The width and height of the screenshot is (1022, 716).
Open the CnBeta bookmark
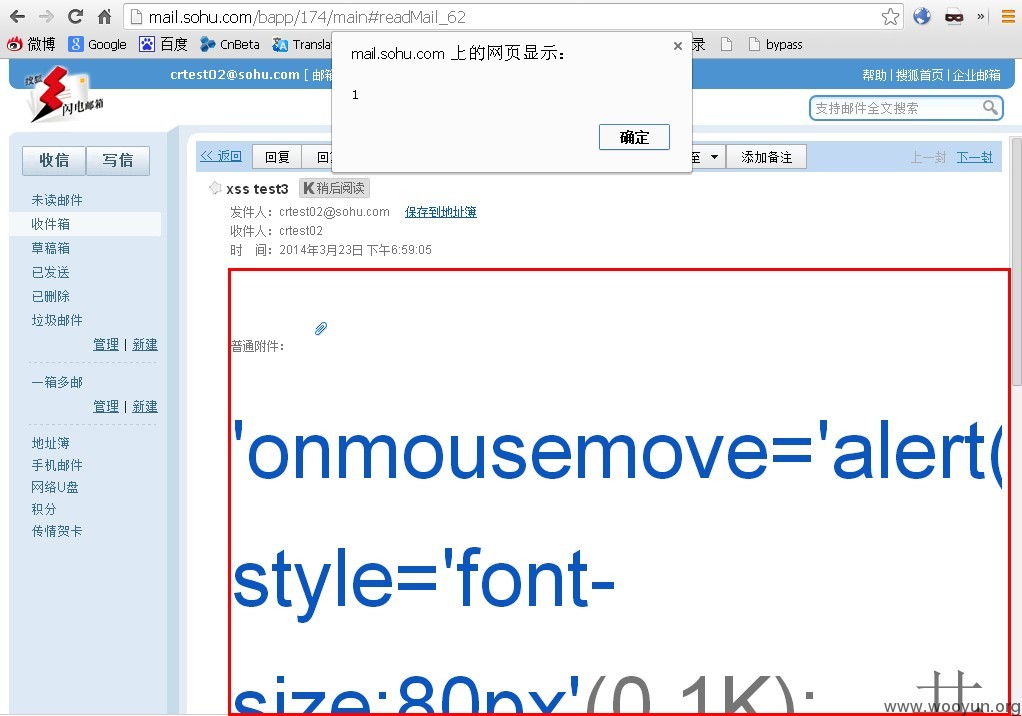[x=229, y=44]
